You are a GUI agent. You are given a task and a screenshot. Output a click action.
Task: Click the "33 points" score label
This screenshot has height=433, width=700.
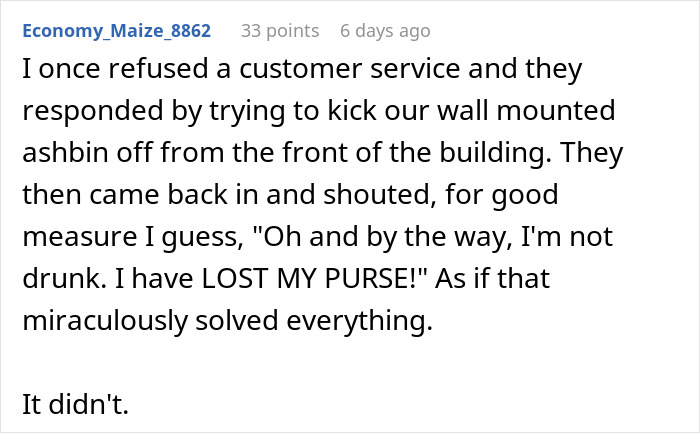point(280,31)
